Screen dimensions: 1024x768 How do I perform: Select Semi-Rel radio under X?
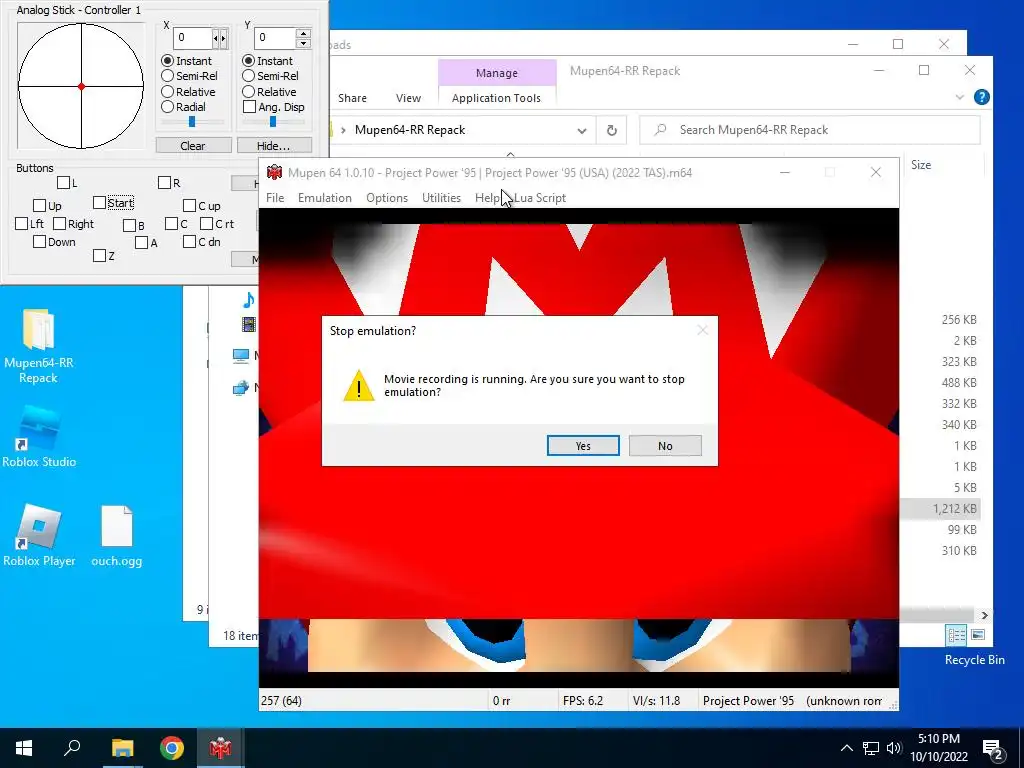click(x=167, y=76)
